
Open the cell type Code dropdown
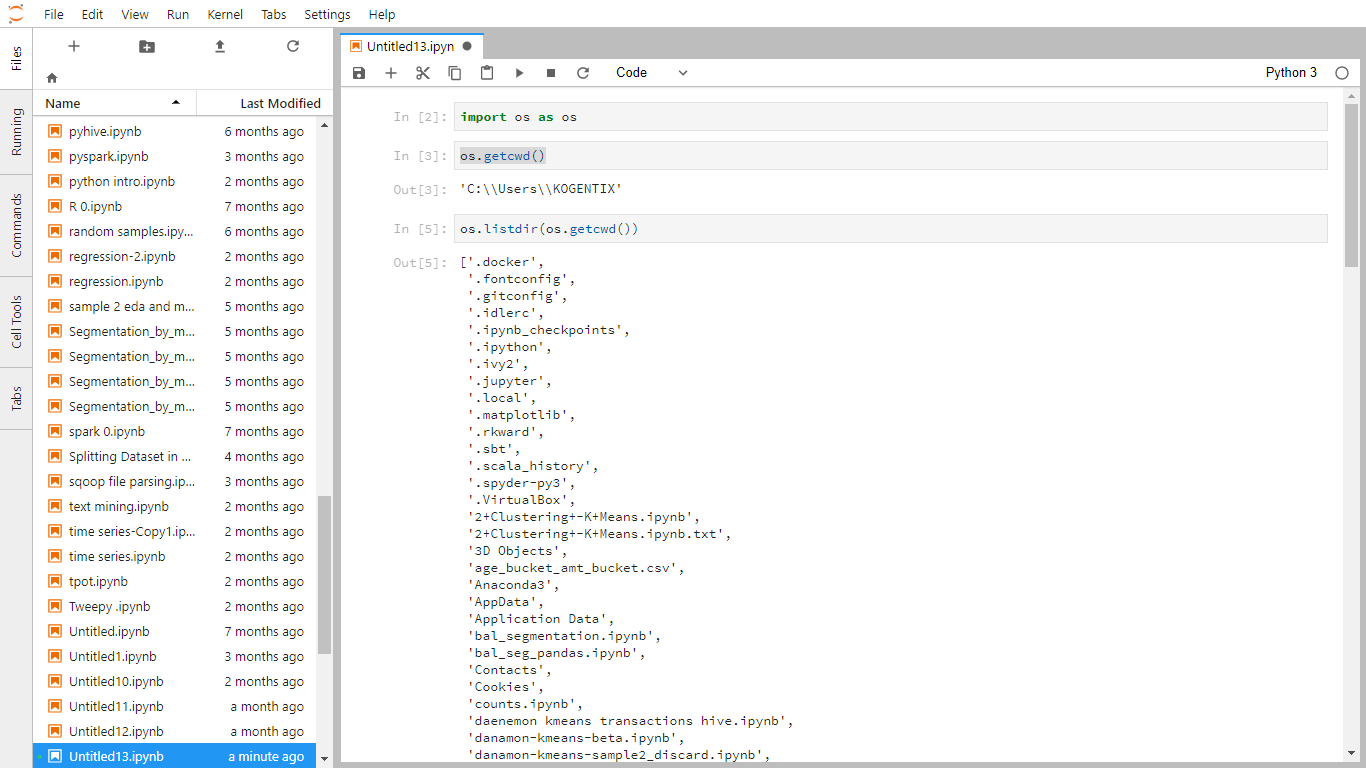(x=651, y=73)
